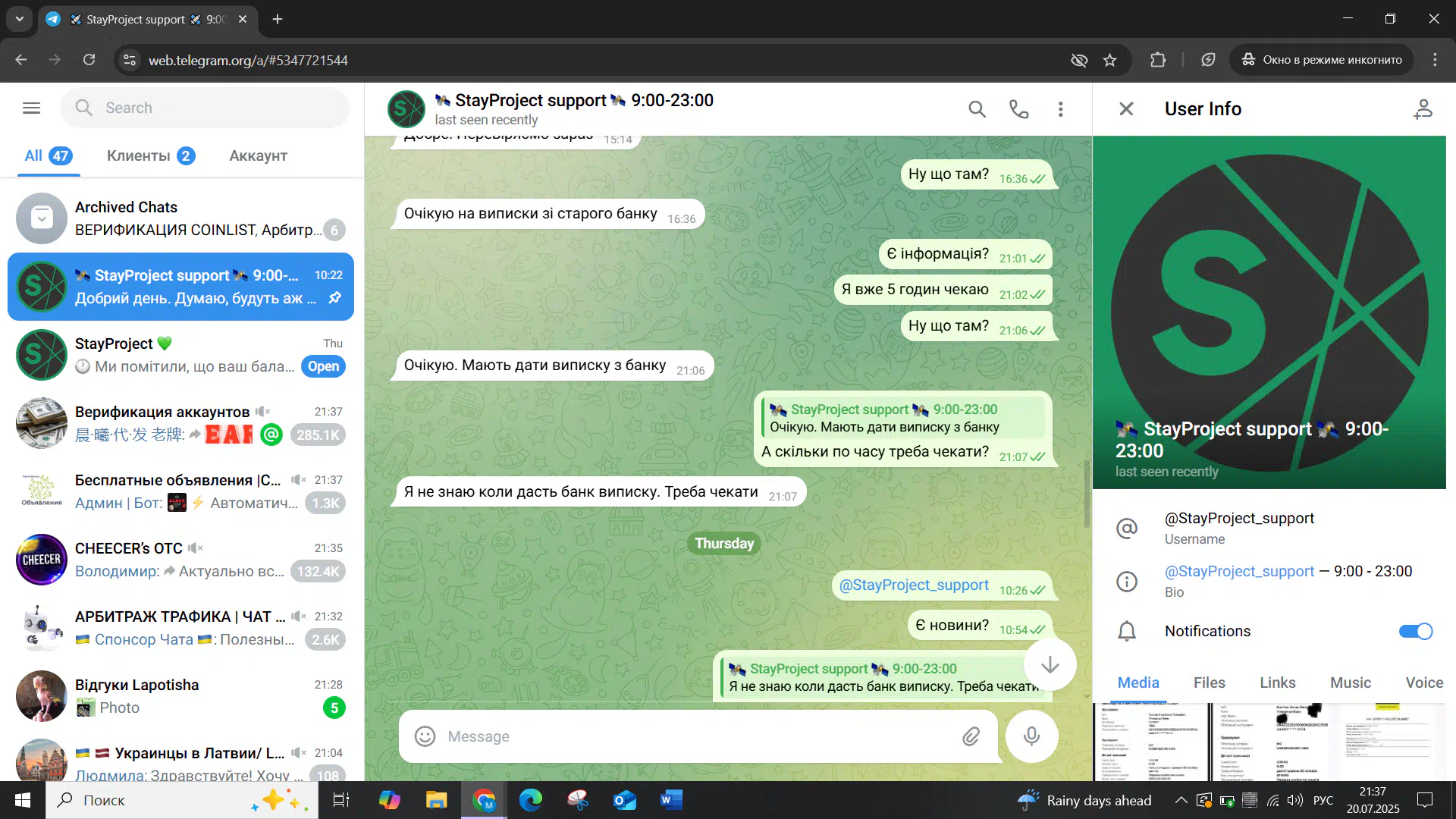The image size is (1456, 819).
Task: Click the address bar URL
Action: click(248, 60)
